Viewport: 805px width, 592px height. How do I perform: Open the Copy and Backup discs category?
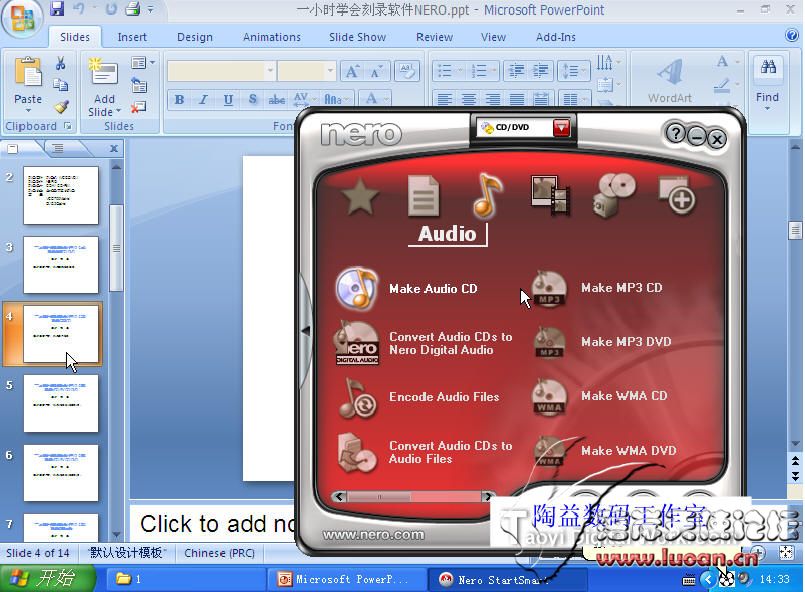click(x=614, y=196)
